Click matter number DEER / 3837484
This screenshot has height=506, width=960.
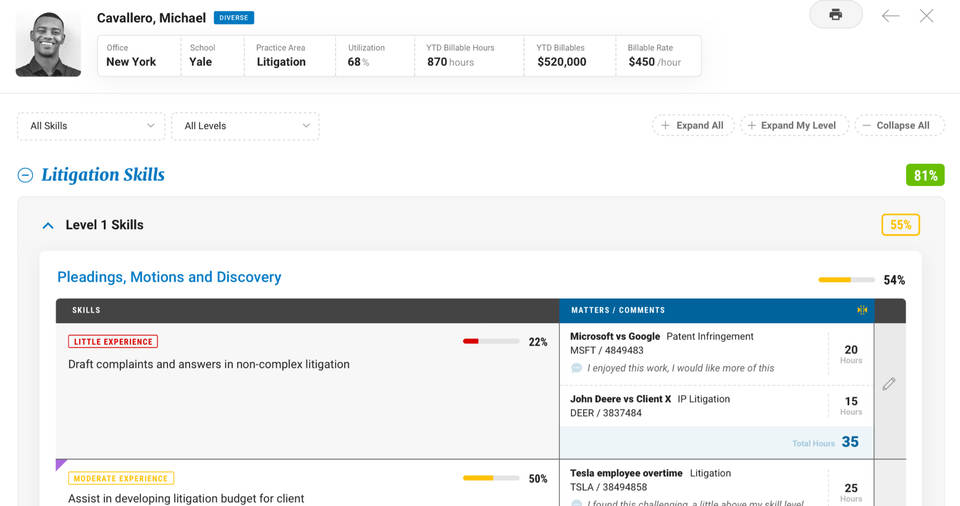(606, 413)
